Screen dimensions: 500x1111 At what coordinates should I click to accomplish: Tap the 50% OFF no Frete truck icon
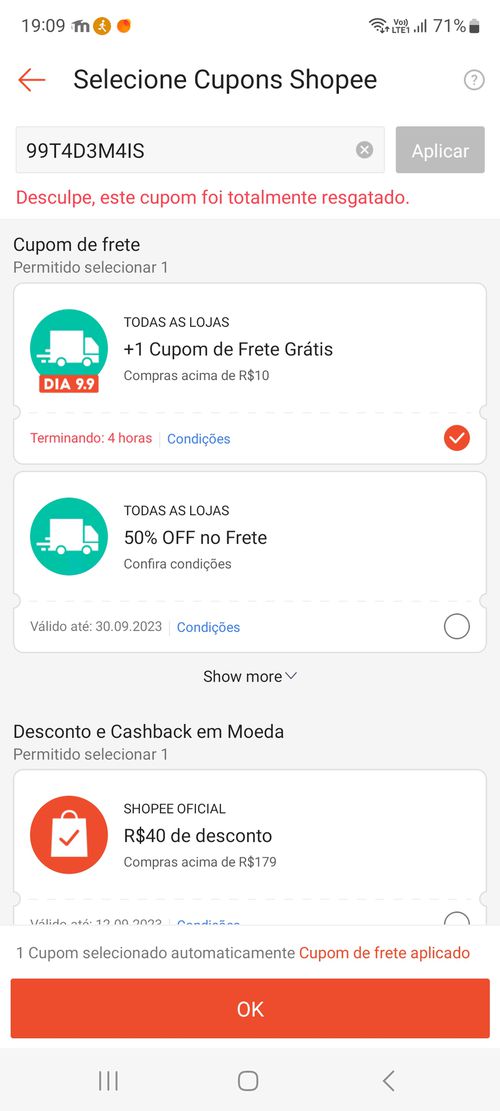point(69,536)
